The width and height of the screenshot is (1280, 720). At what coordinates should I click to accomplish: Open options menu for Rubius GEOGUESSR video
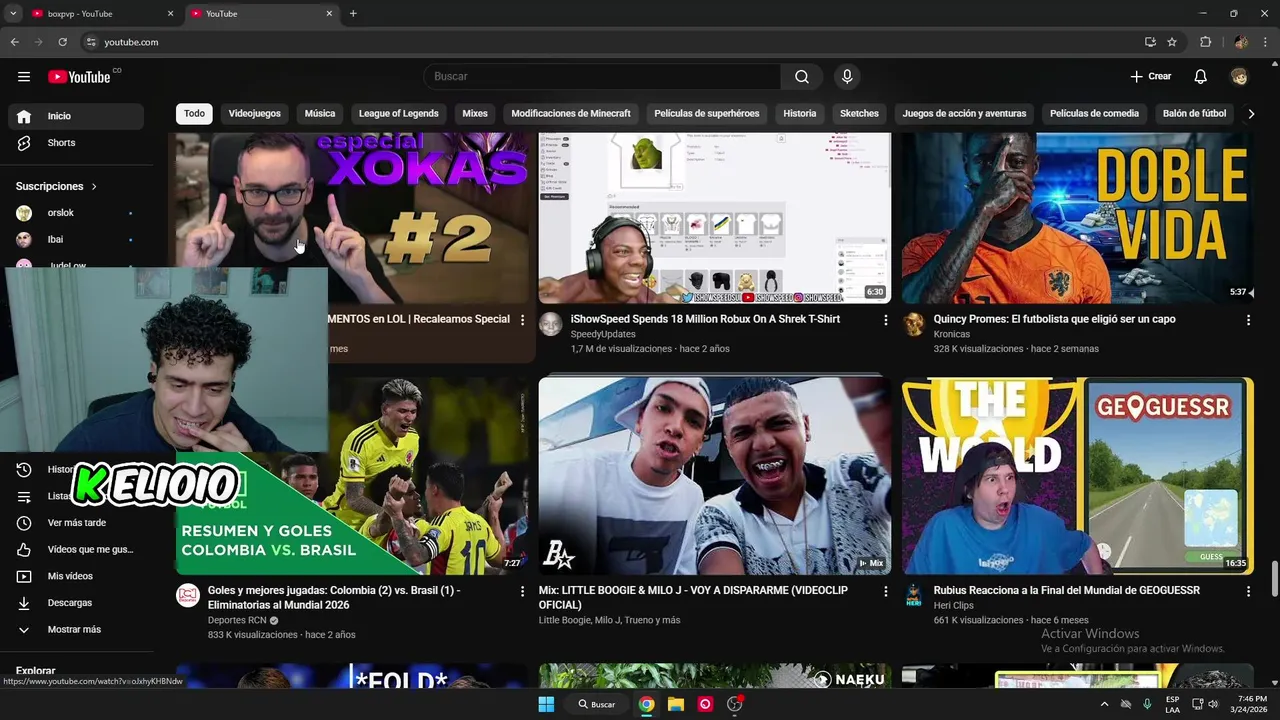[1248, 592]
